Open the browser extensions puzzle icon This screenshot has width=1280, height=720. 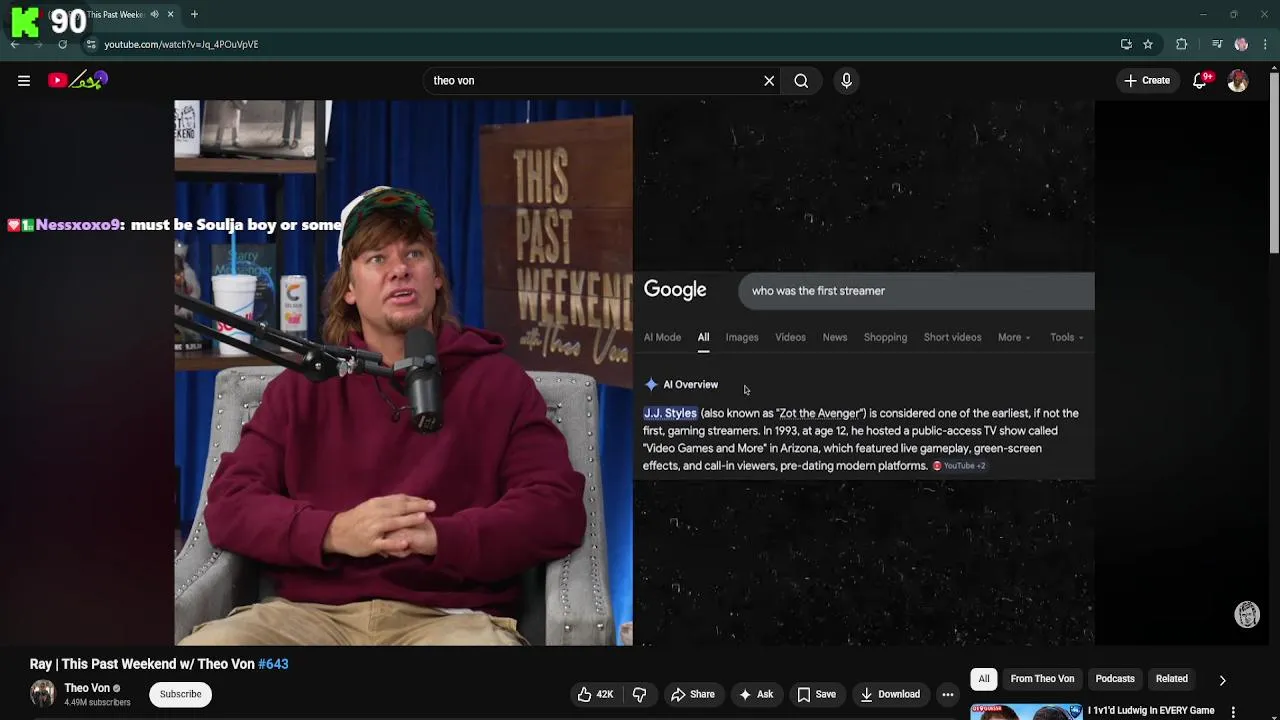click(x=1181, y=44)
